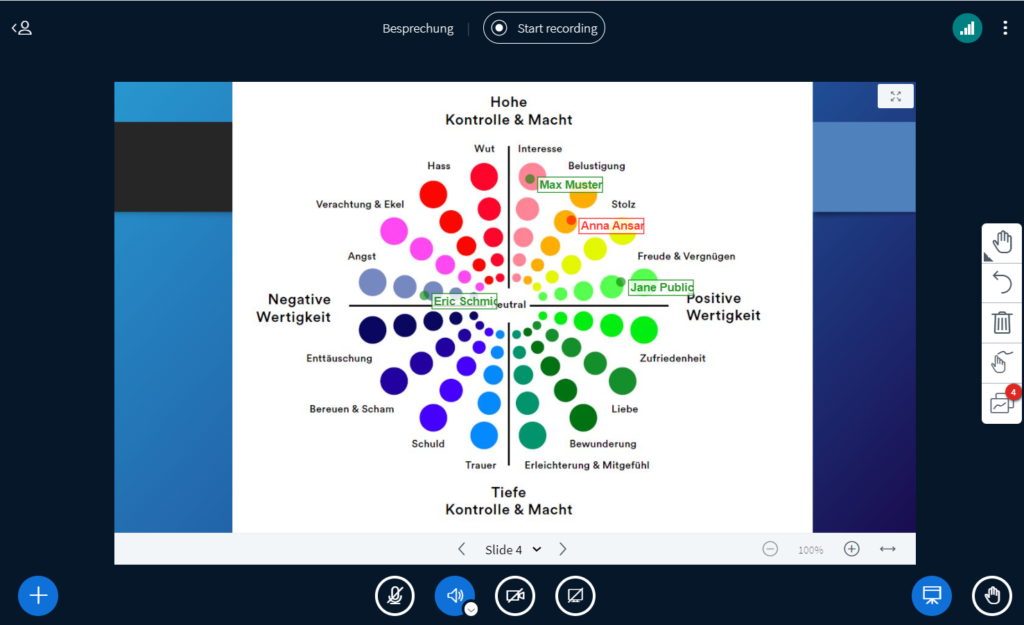Unmute the microphone
The width and height of the screenshot is (1024, 625).
[x=395, y=596]
